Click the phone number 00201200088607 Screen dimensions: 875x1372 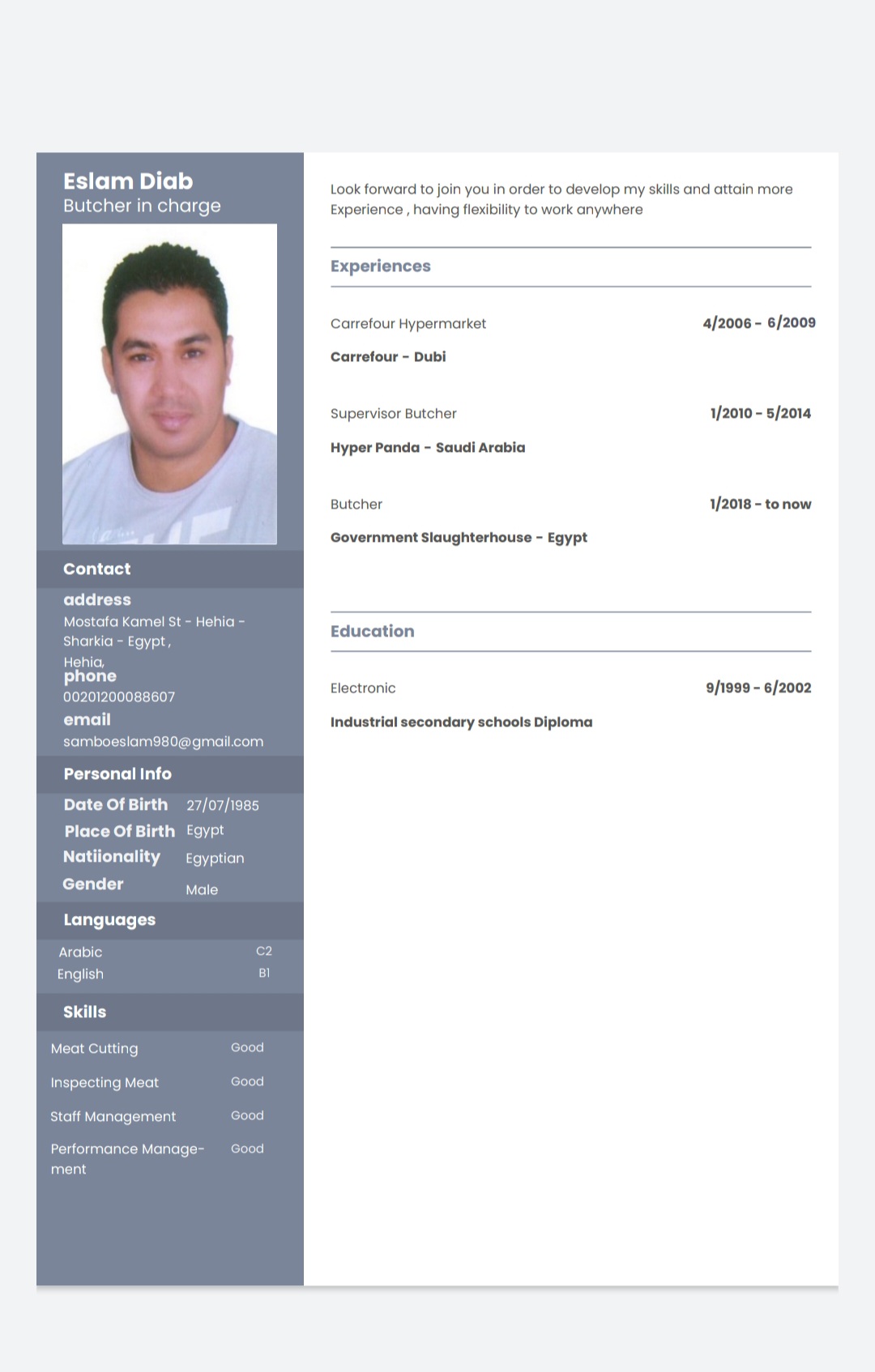coord(119,697)
